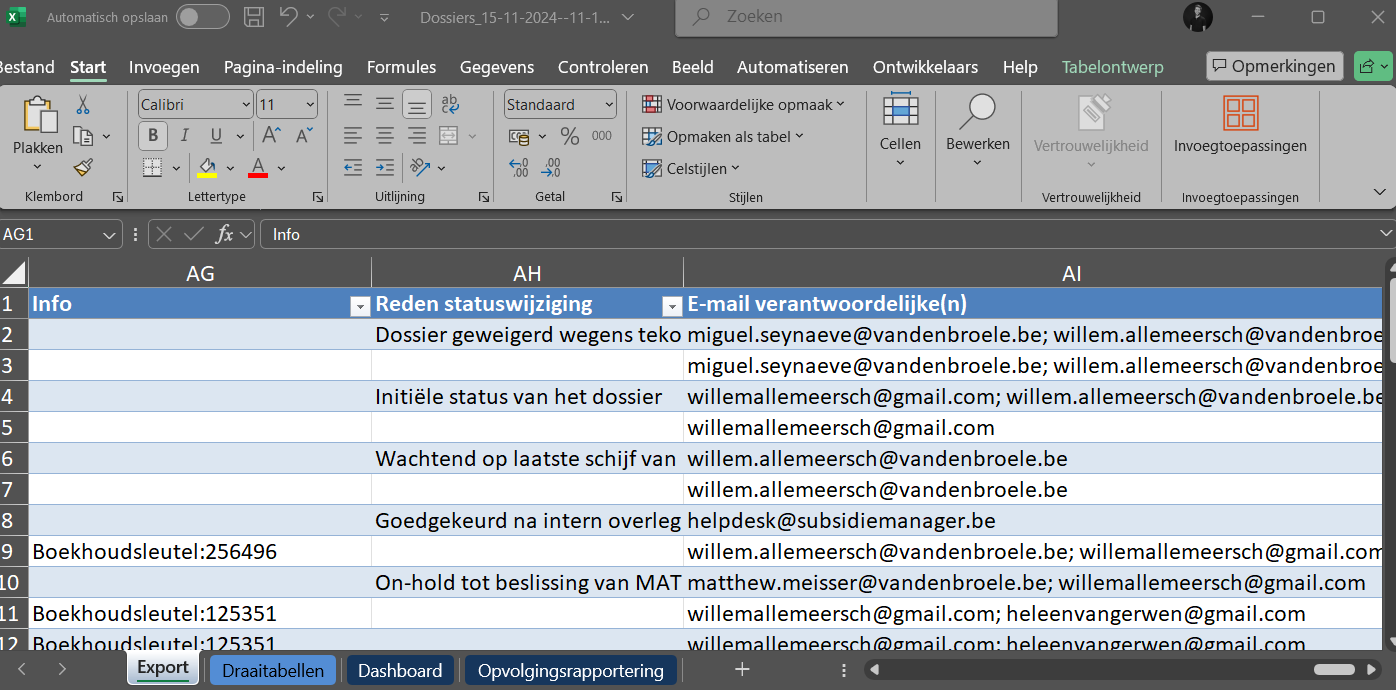Click the Opmerkingen button

point(1273,66)
